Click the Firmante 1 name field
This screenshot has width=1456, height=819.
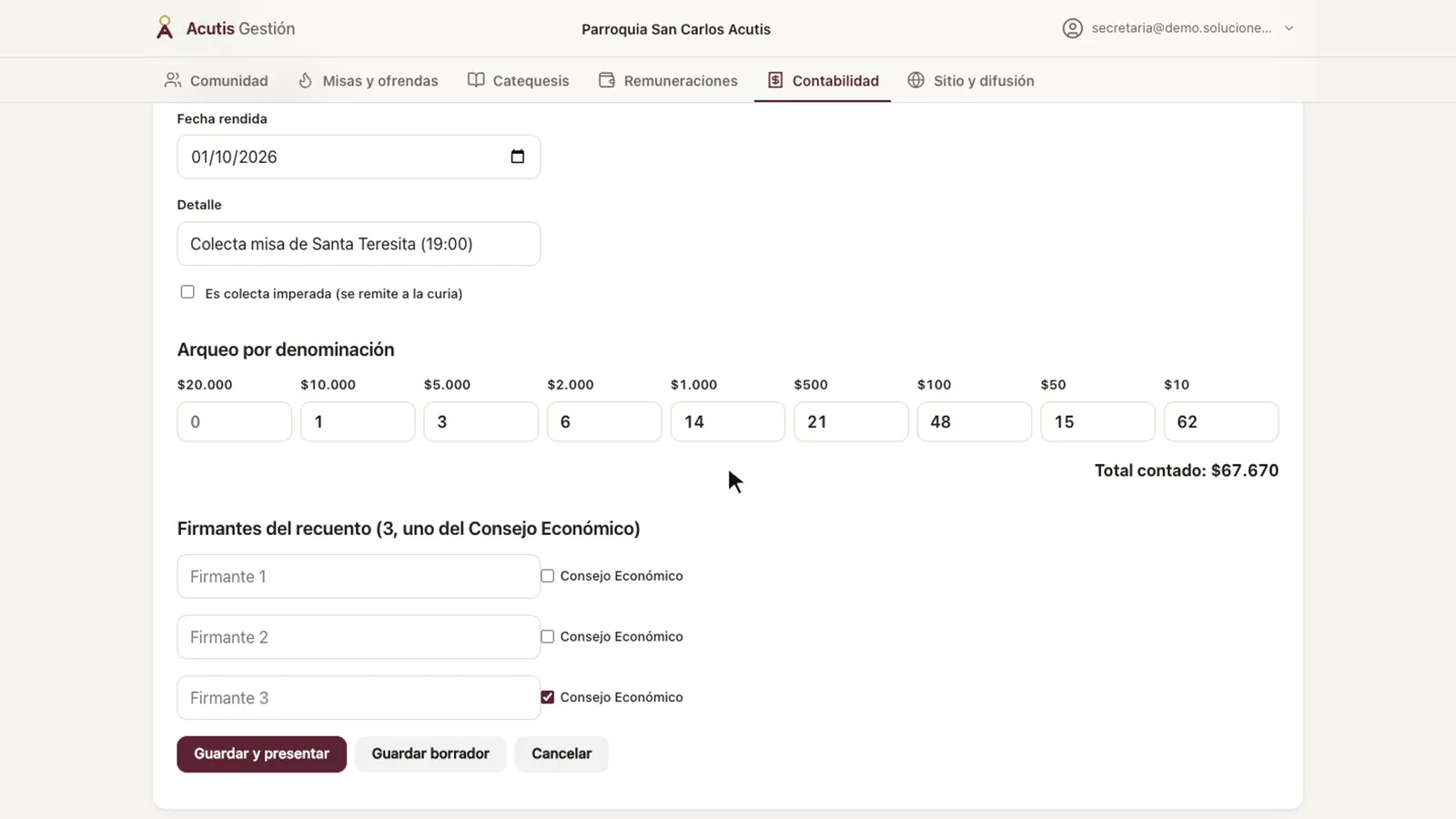[x=359, y=576]
